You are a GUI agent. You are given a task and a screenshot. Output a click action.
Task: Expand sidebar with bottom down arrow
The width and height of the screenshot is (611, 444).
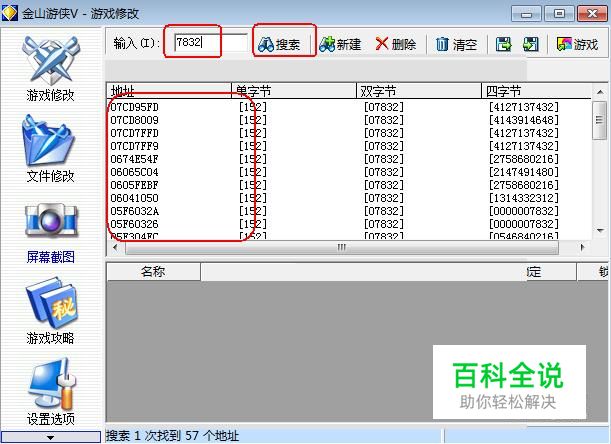51,437
